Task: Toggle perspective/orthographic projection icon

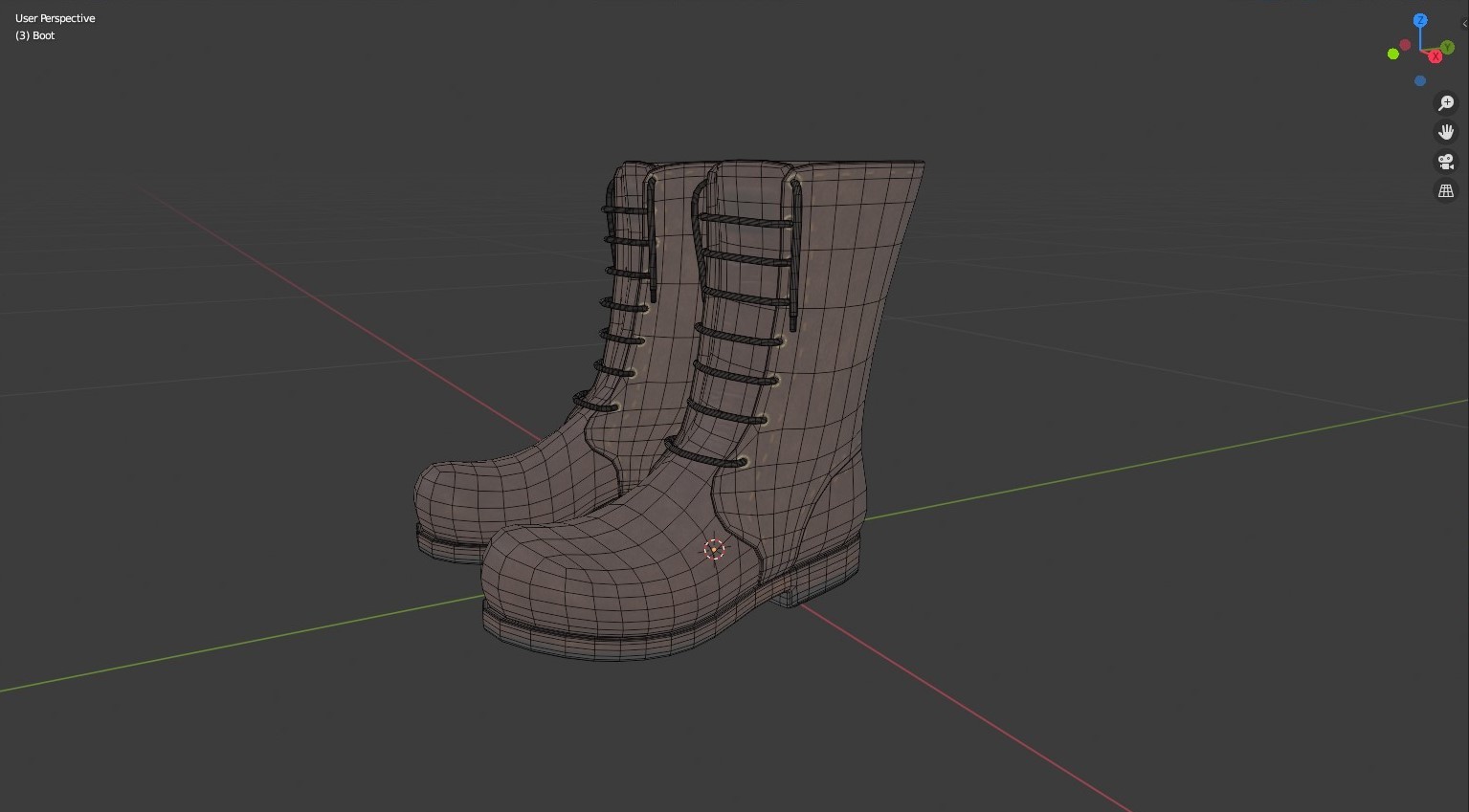Action: pyautogui.click(x=1446, y=190)
